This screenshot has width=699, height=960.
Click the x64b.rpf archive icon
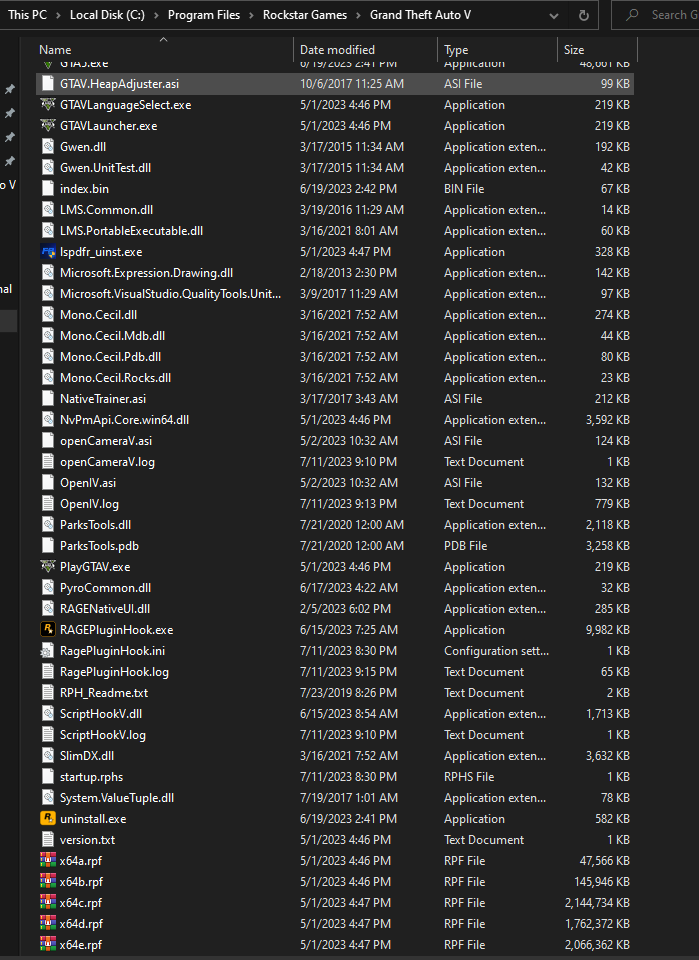(48, 882)
